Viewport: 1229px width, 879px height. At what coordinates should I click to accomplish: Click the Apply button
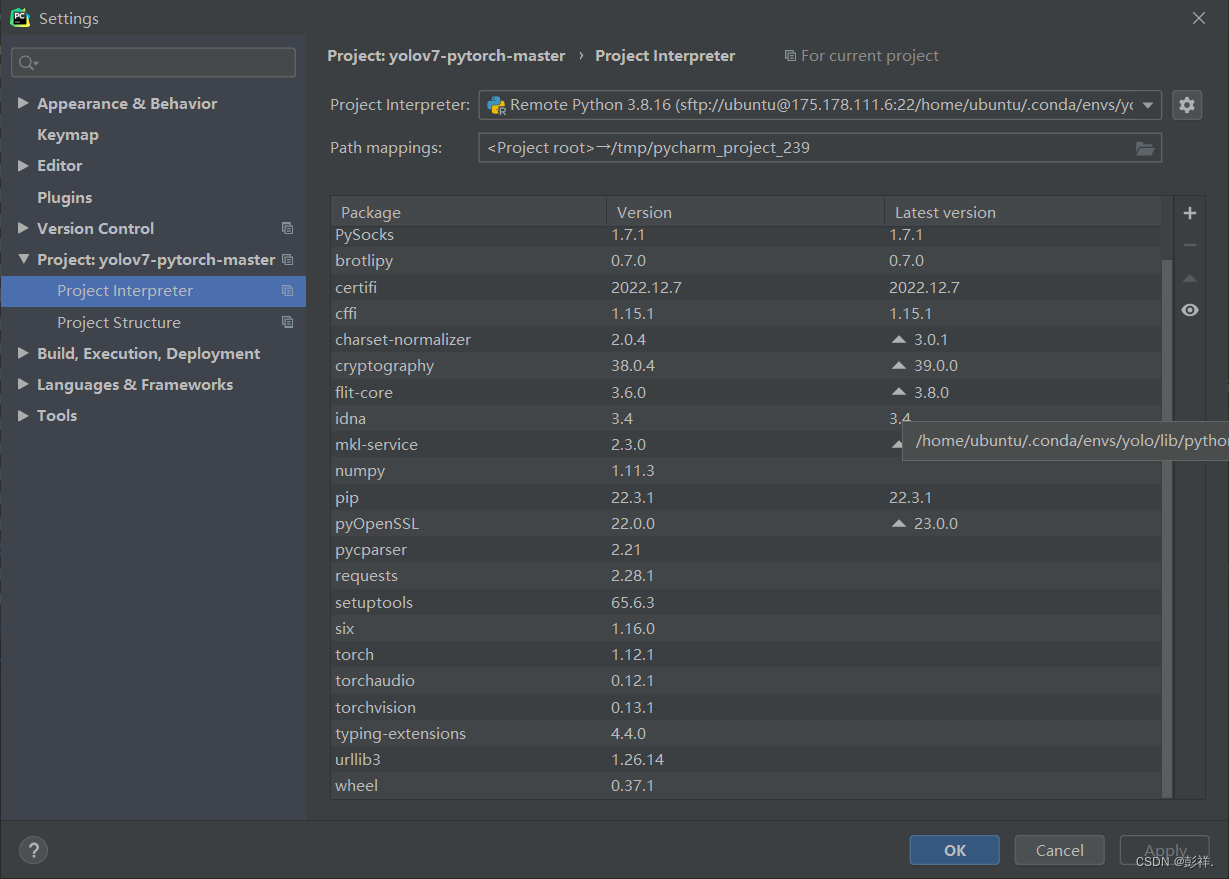pyautogui.click(x=1164, y=850)
